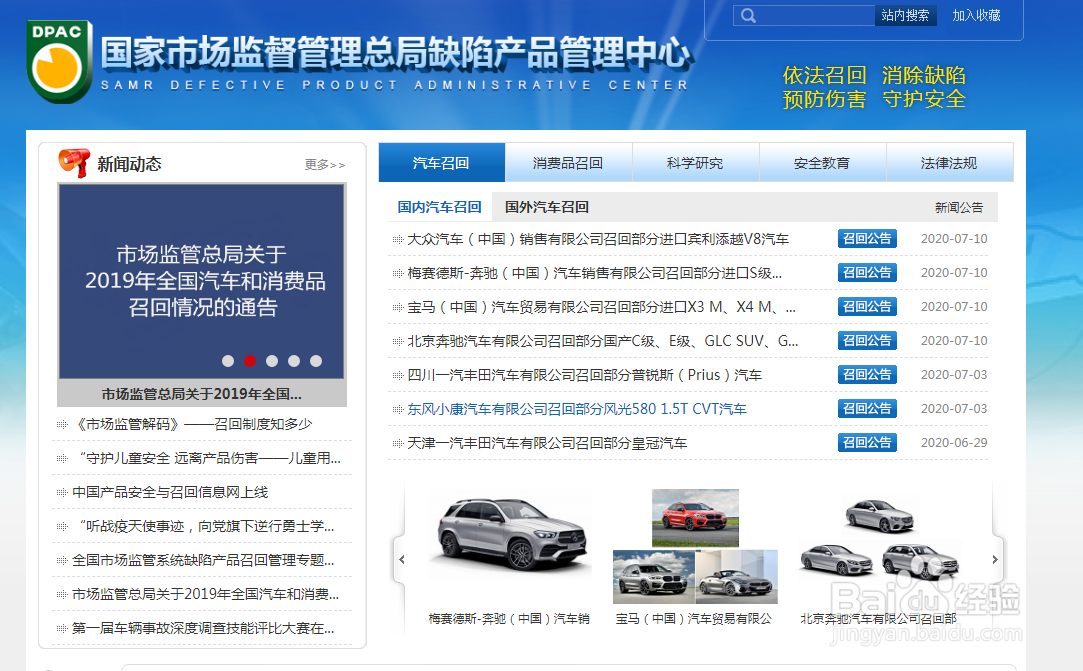
Task: Click 召回公告 badge for 梅赛德斯-奔驰 row
Action: pos(868,272)
